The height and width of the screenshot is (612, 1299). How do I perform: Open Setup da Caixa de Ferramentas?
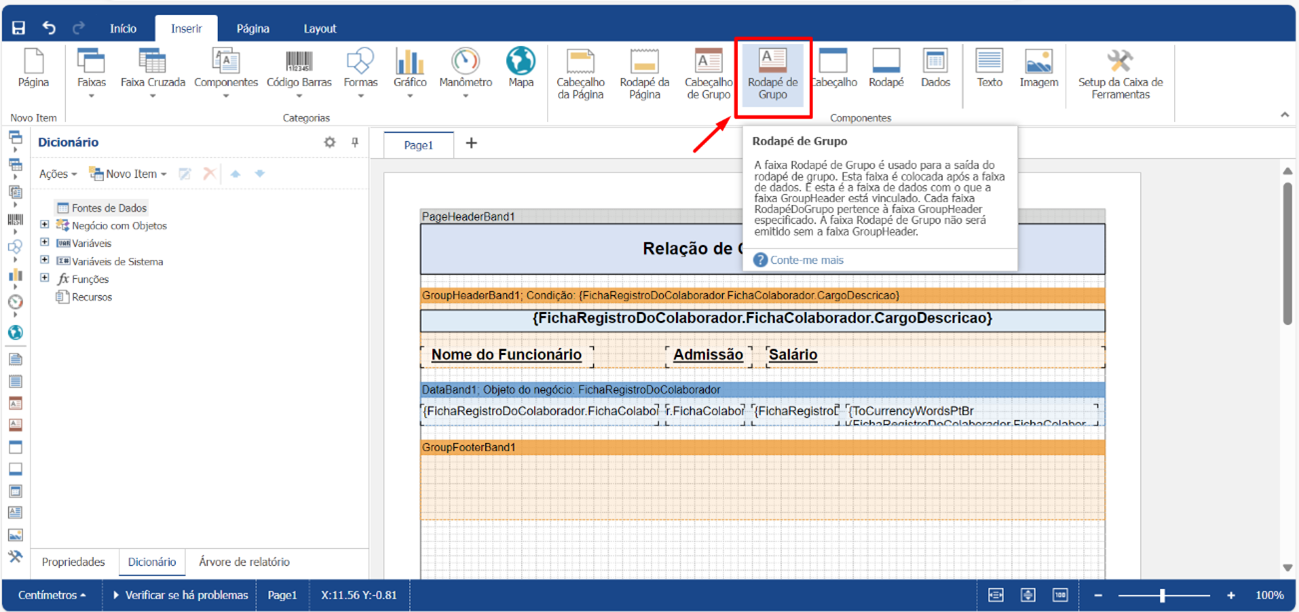click(1120, 74)
